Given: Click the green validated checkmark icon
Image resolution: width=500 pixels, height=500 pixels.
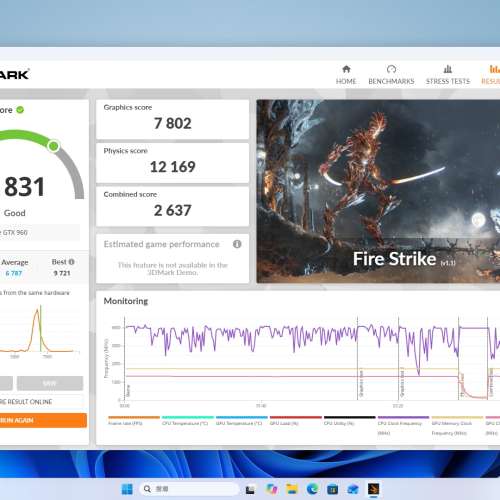Looking at the screenshot, I should tap(20, 110).
